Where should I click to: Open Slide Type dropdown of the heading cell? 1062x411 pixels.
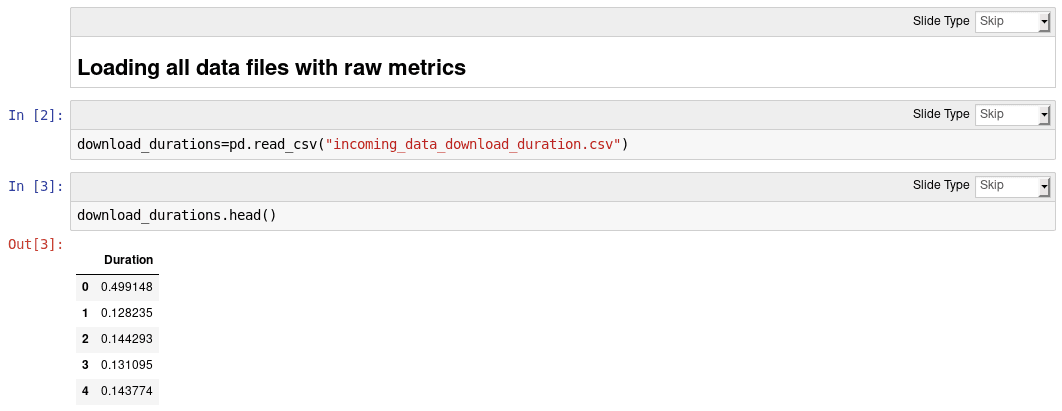click(x=1012, y=22)
